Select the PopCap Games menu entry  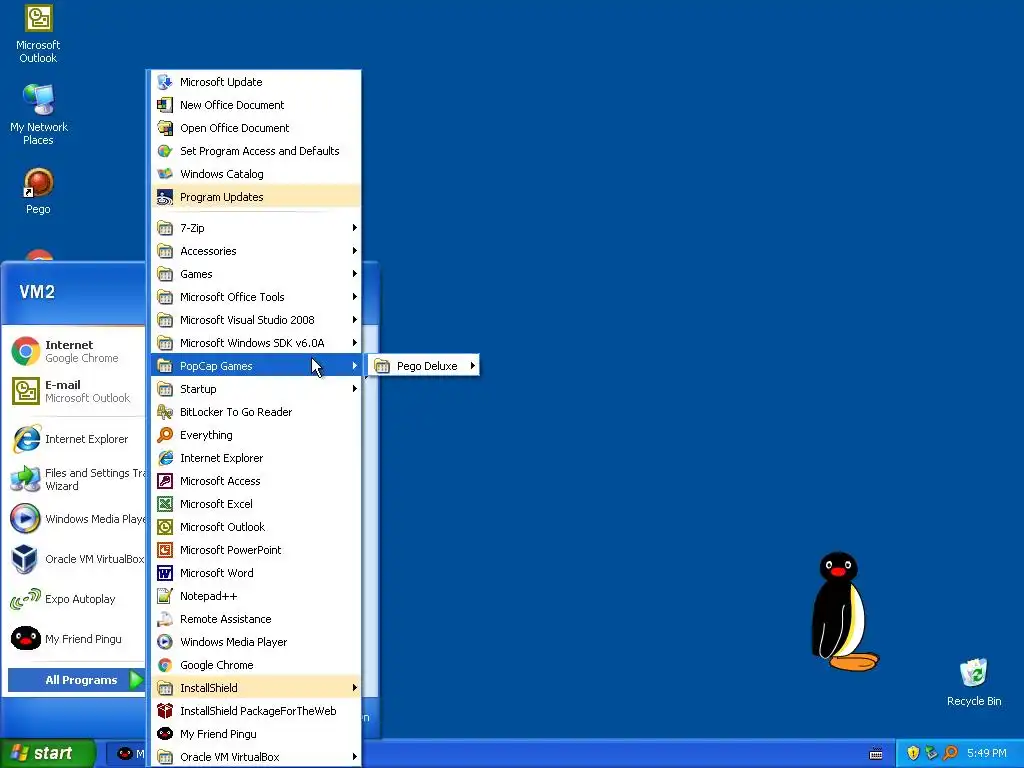click(256, 366)
